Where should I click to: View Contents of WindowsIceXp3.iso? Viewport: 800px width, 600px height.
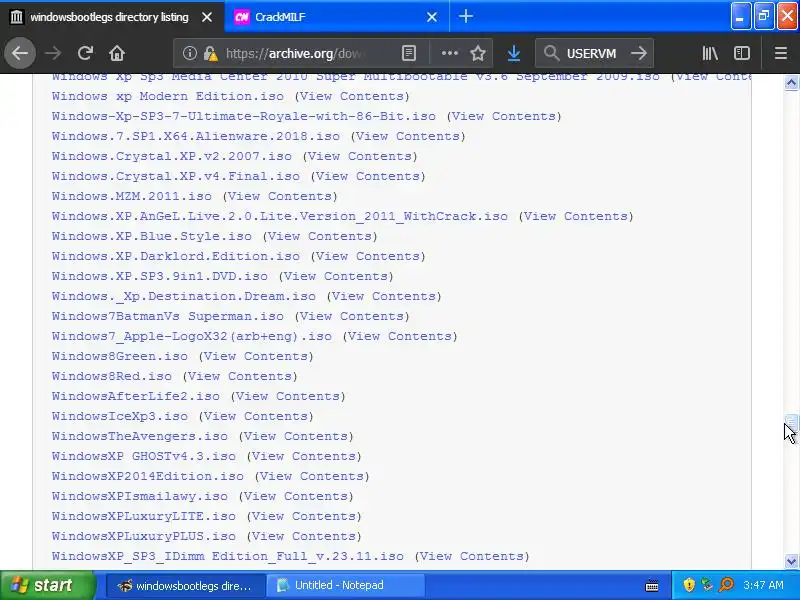point(256,416)
